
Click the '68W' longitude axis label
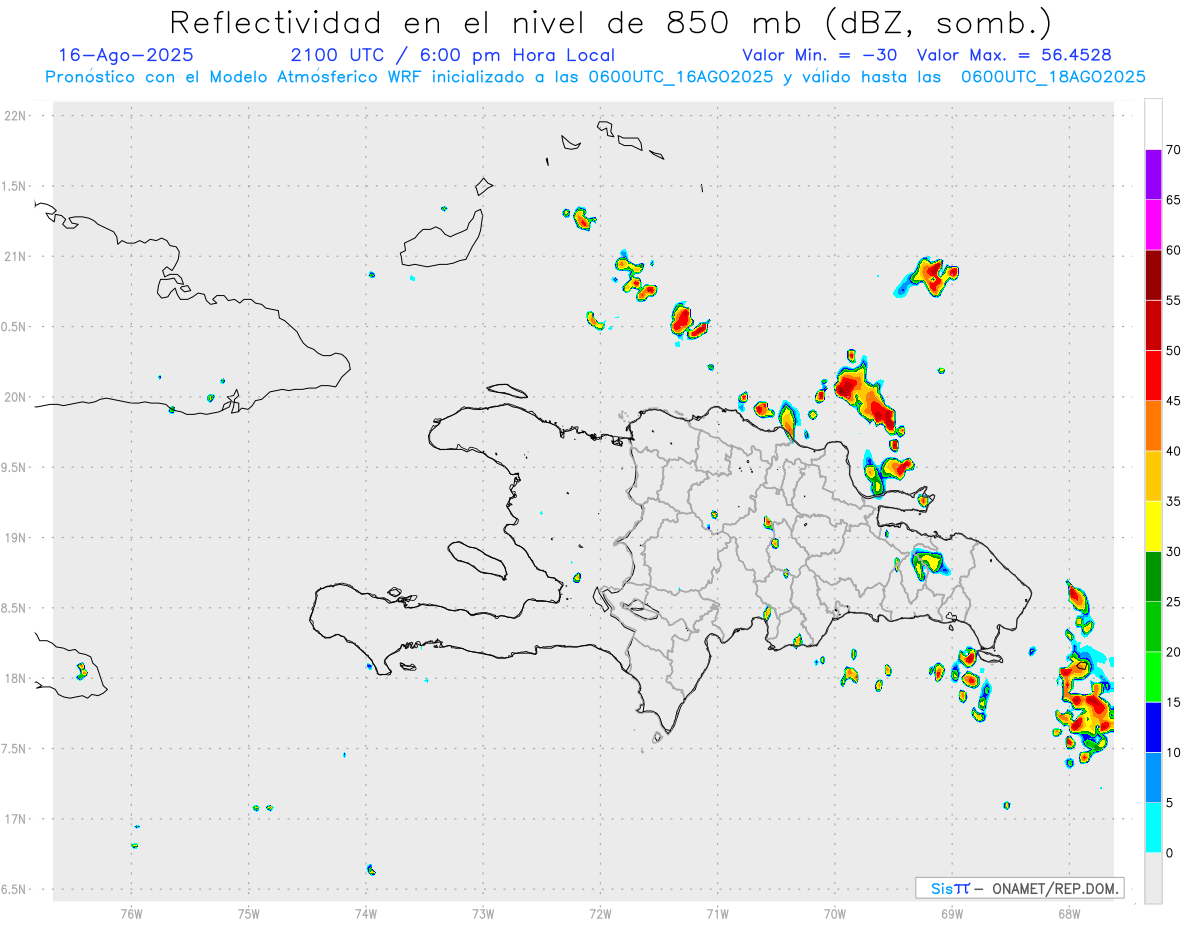[x=1069, y=913]
